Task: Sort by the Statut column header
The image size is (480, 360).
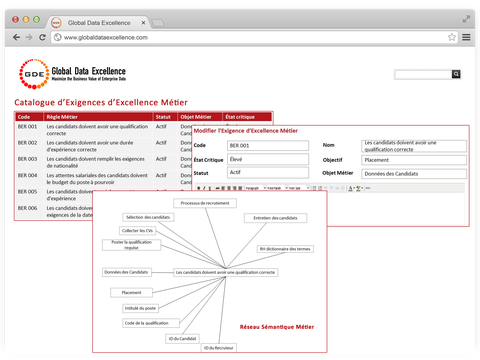Action: pyautogui.click(x=165, y=117)
